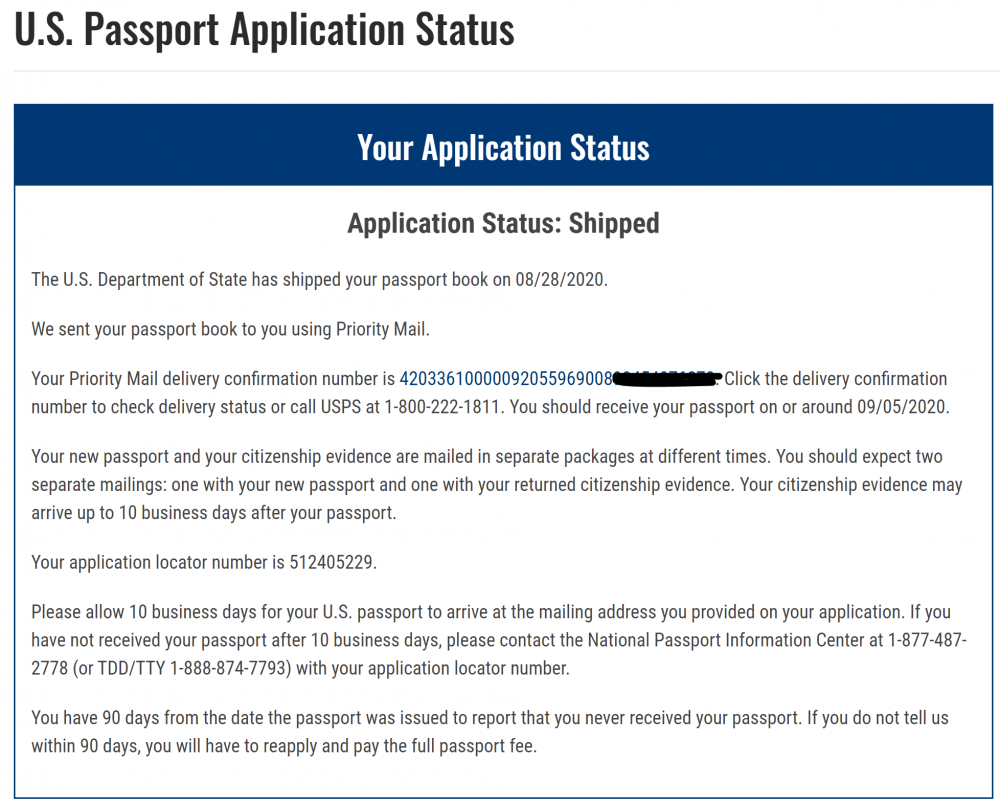Click the 'Your application locator number is' text
Image resolution: width=1000 pixels, height=806 pixels.
tap(158, 562)
